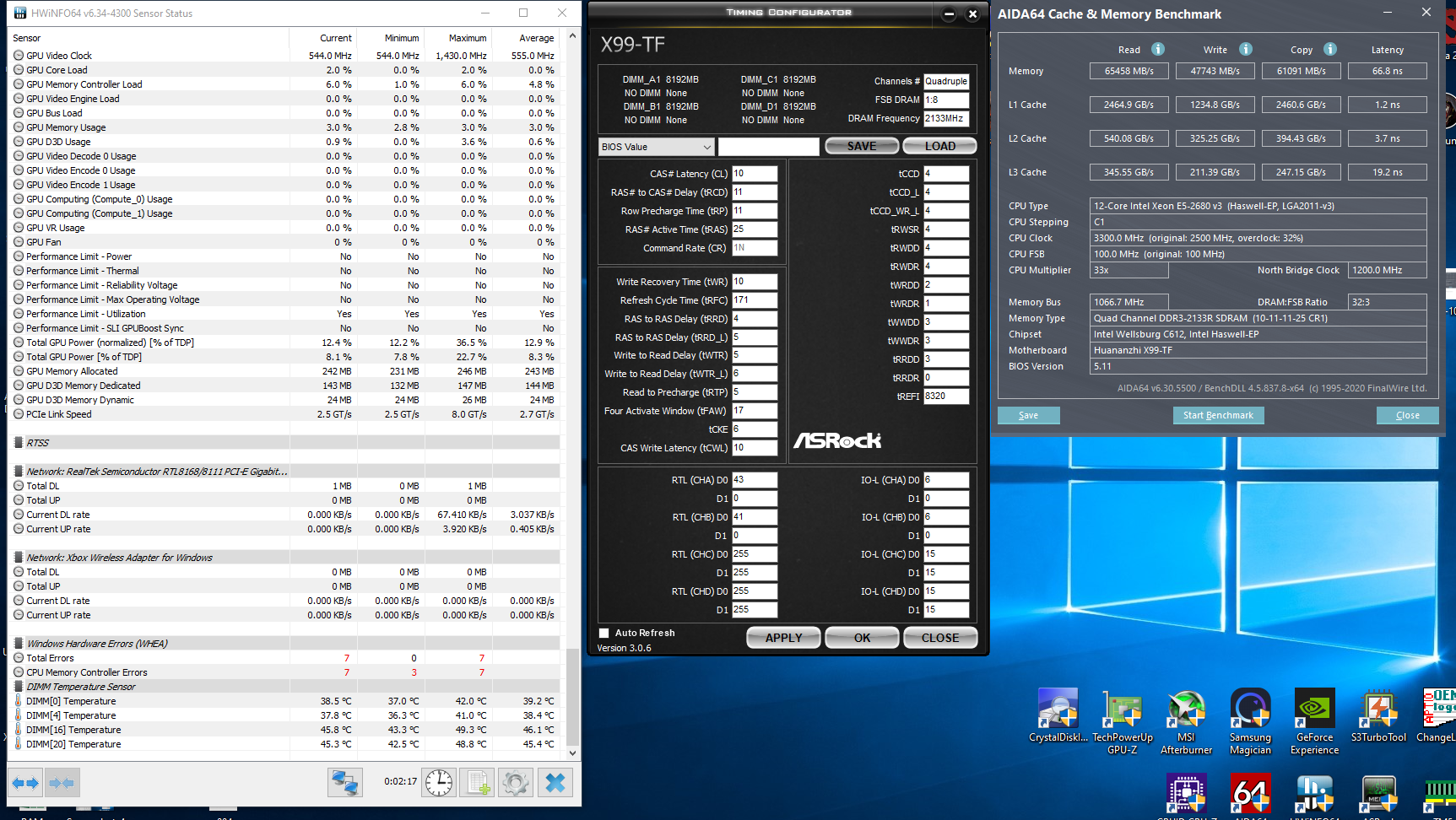This screenshot has height=820, width=1456.
Task: Launch S3TurboTool desktop shortcut
Action: click(1378, 715)
